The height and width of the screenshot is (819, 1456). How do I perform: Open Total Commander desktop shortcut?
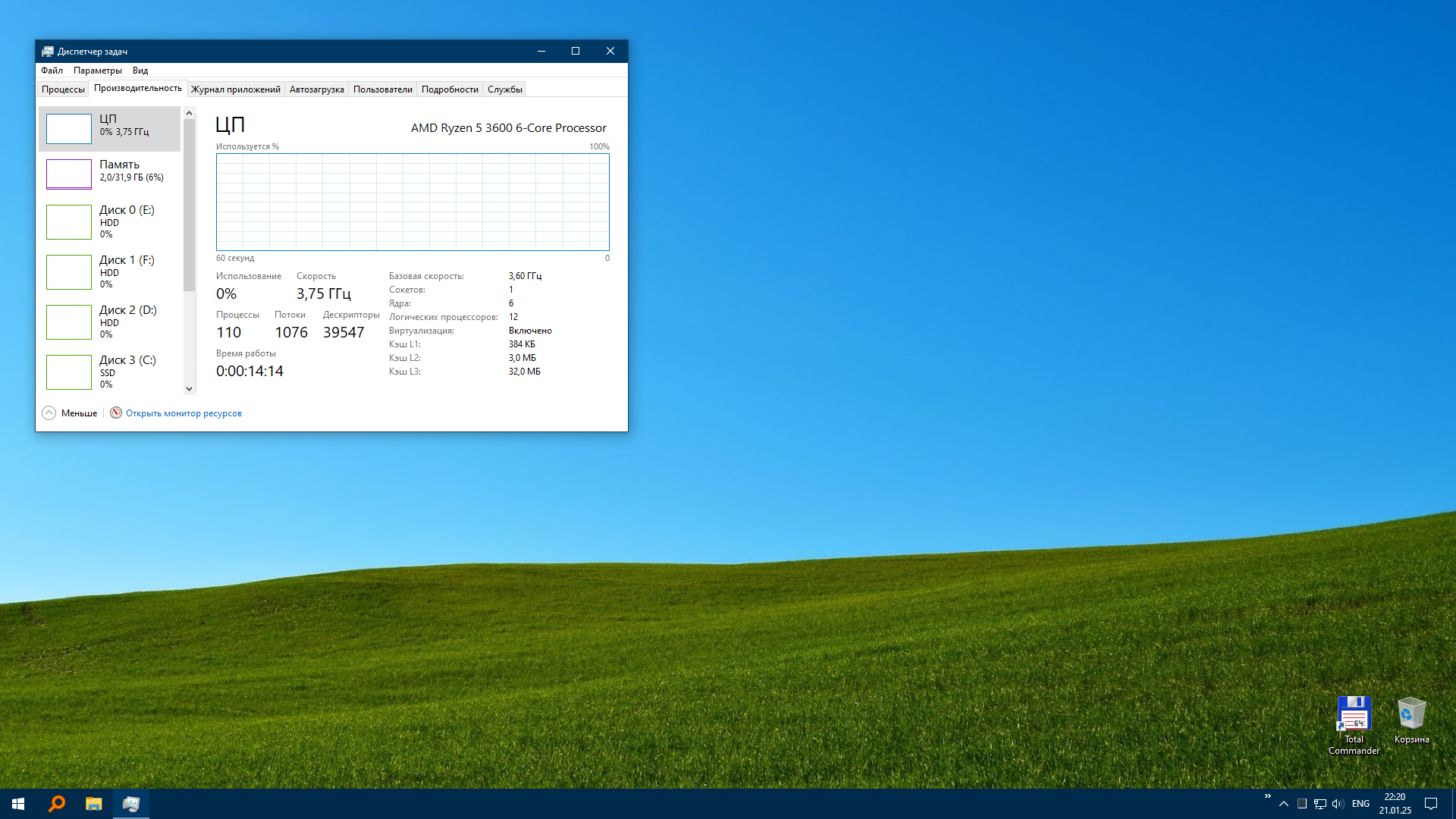tap(1354, 726)
